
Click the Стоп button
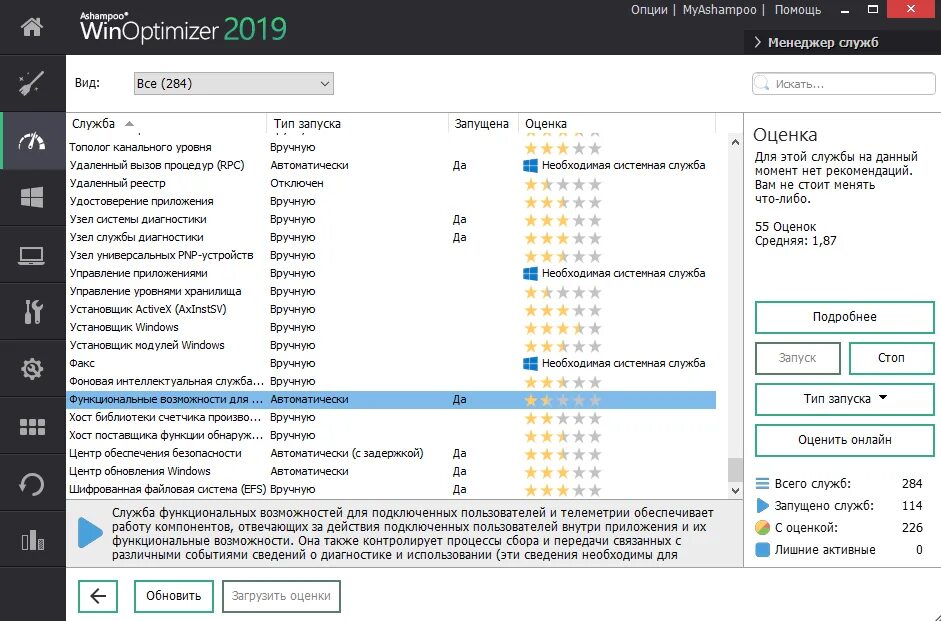click(x=891, y=358)
